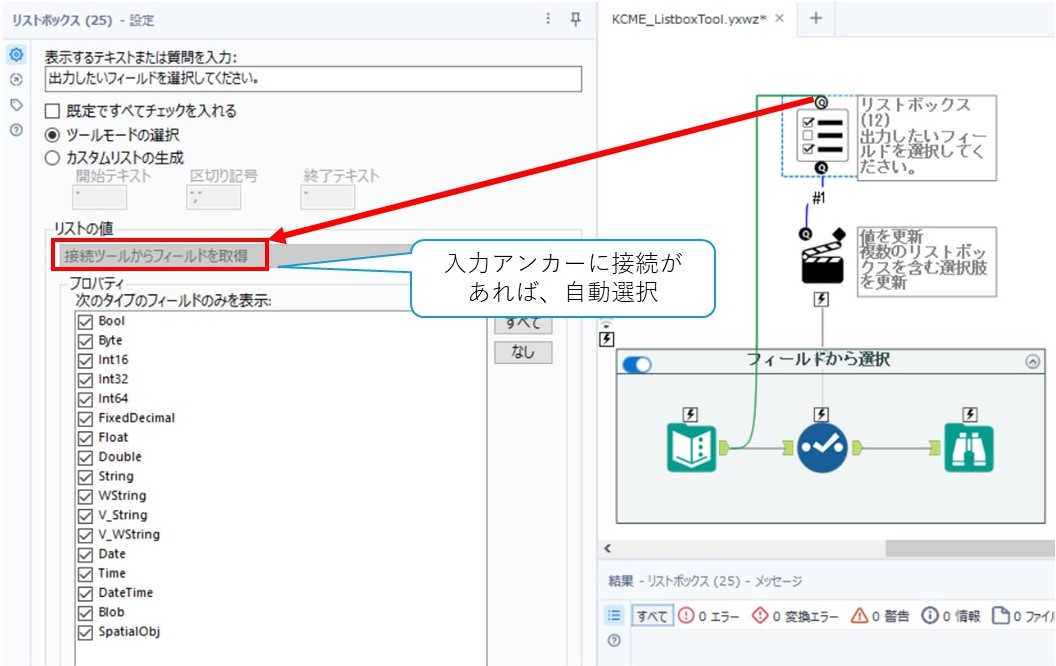Click the Input Data book tool
1056x666 pixels.
(690, 447)
